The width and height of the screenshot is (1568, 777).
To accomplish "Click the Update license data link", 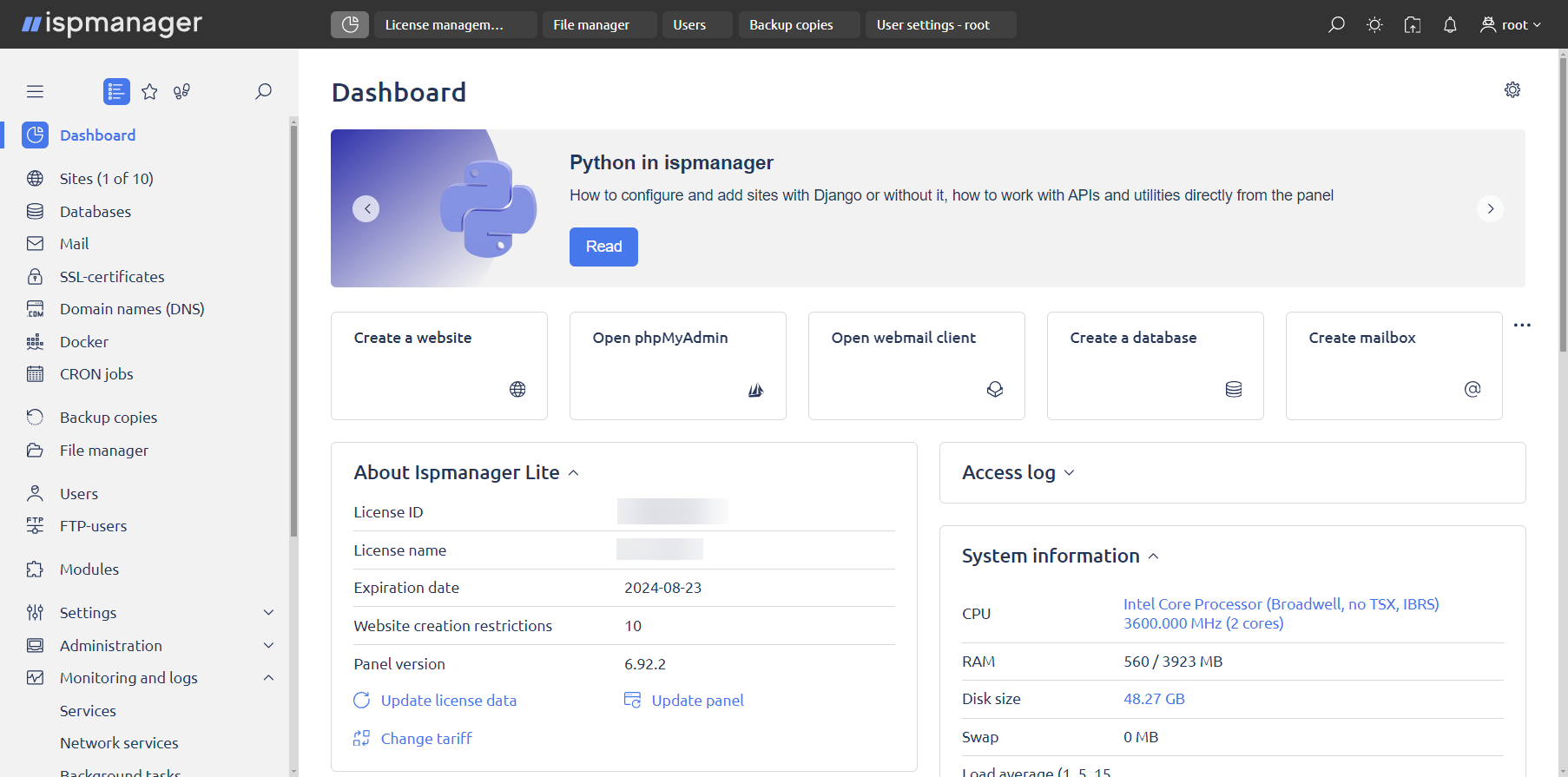I will tap(448, 701).
